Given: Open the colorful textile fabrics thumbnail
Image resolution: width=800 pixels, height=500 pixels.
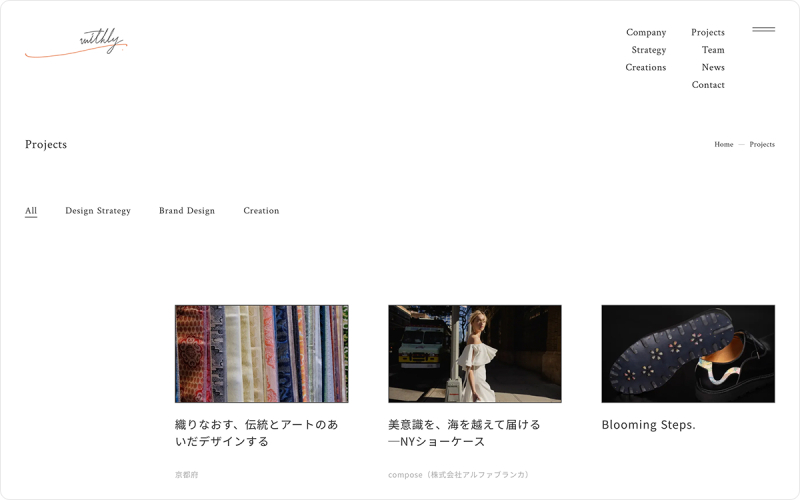Looking at the screenshot, I should 261,354.
